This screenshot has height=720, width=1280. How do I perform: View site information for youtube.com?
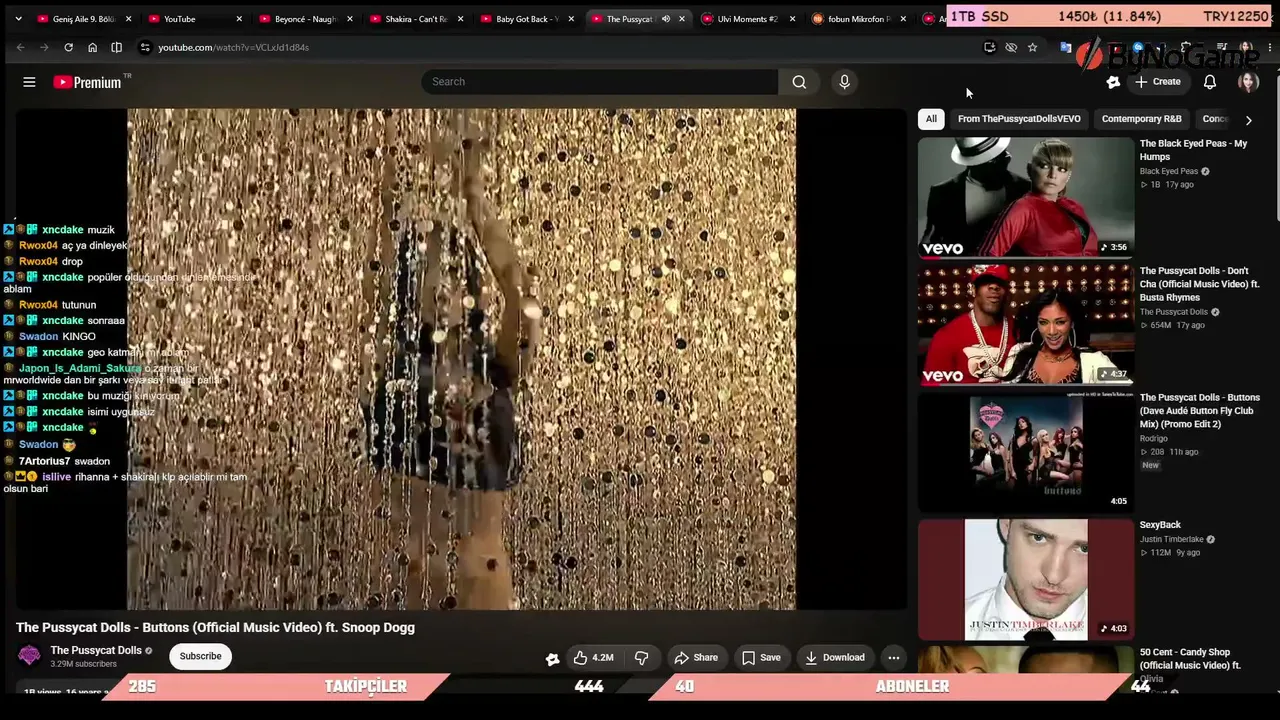click(x=145, y=47)
